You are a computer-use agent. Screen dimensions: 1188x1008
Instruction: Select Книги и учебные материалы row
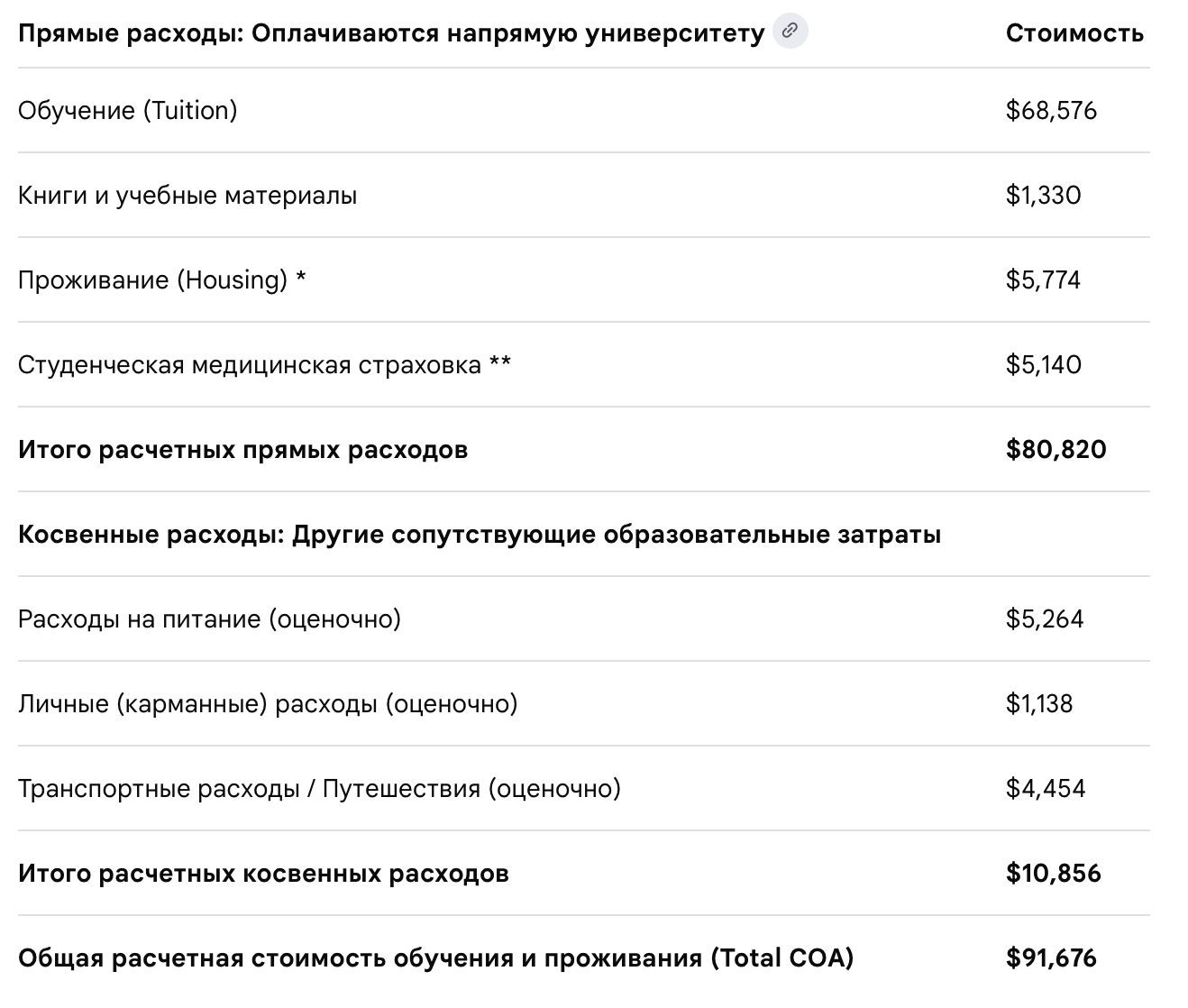click(x=583, y=196)
